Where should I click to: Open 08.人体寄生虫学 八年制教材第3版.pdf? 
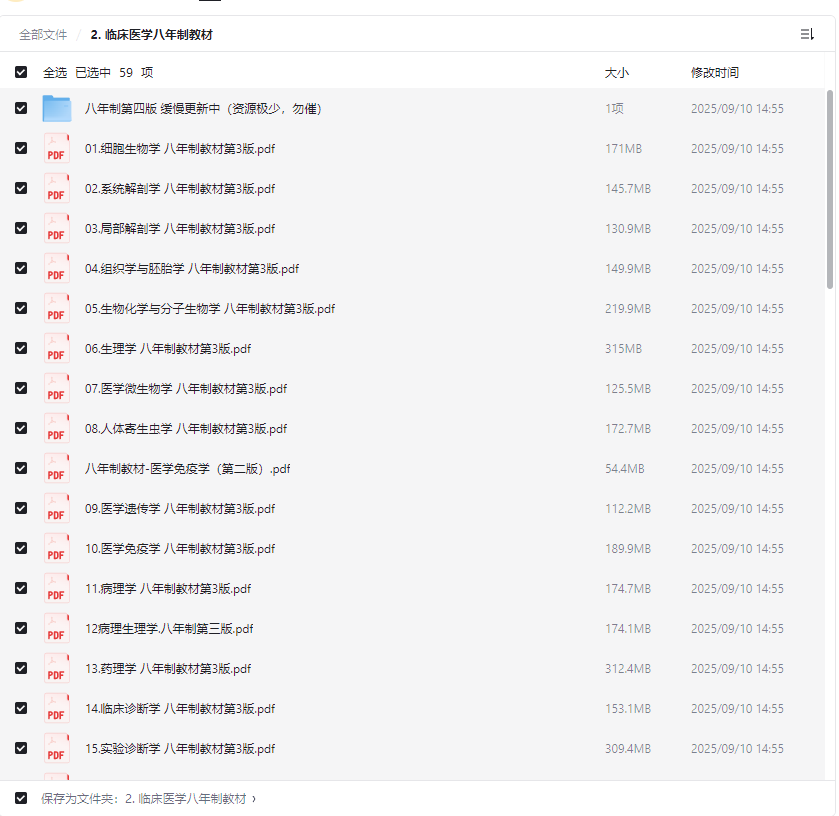(186, 429)
